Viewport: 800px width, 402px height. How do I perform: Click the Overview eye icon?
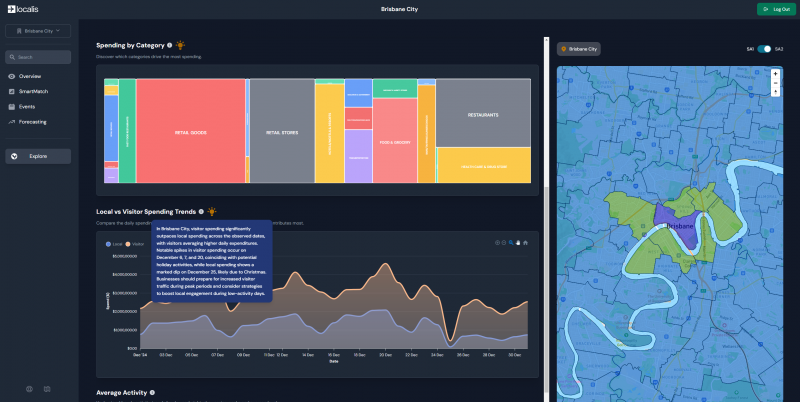[12, 77]
